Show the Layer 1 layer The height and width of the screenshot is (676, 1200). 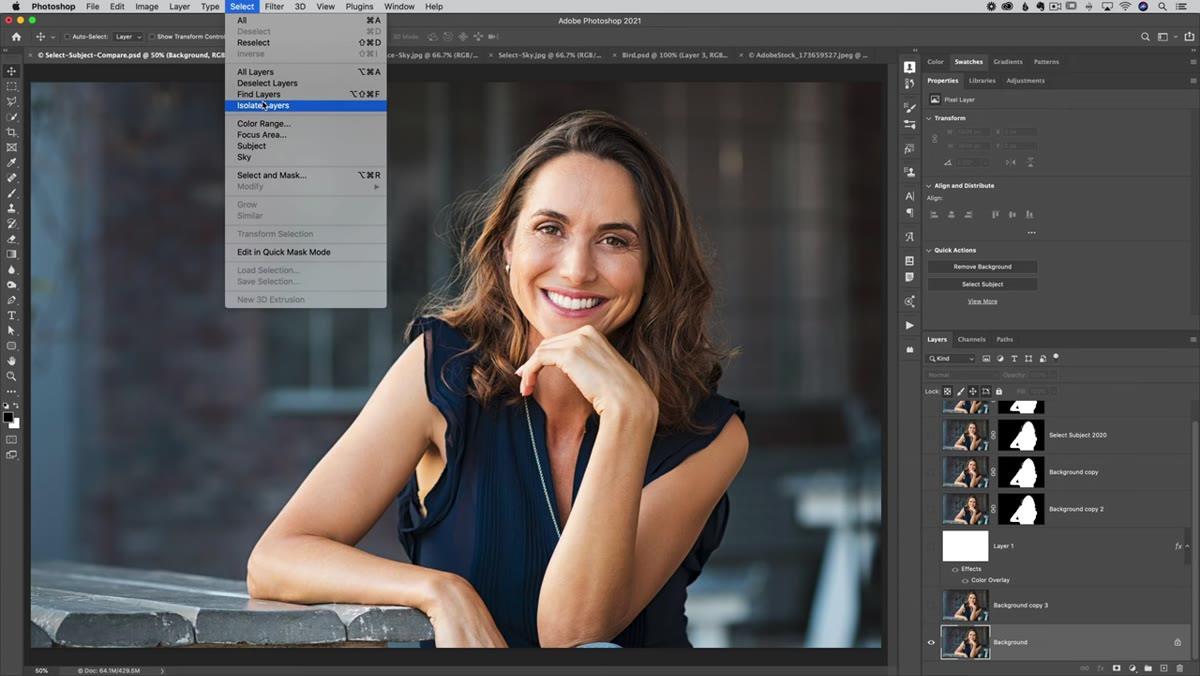931,546
